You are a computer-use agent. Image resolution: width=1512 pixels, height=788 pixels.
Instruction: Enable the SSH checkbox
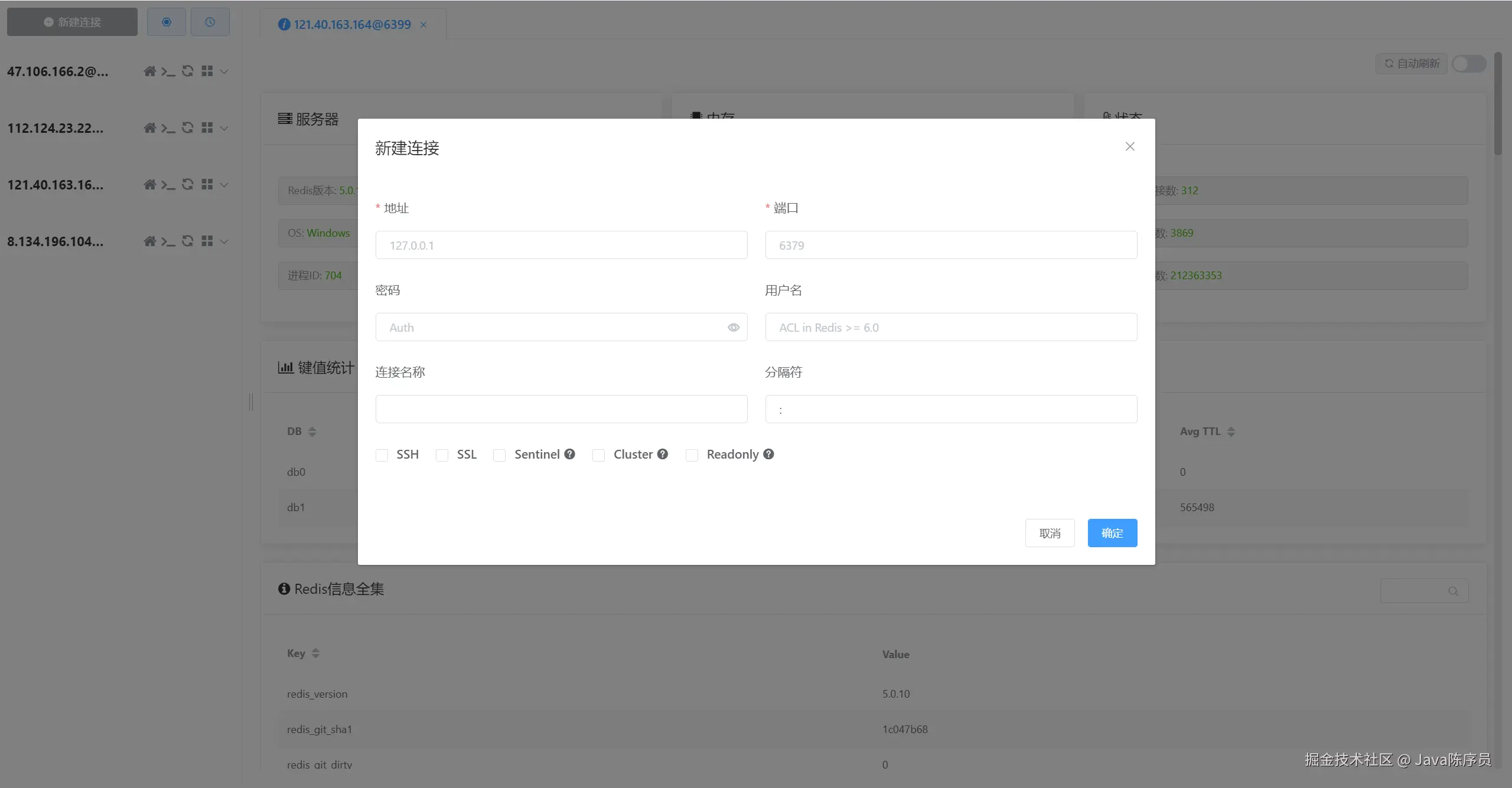click(382, 455)
